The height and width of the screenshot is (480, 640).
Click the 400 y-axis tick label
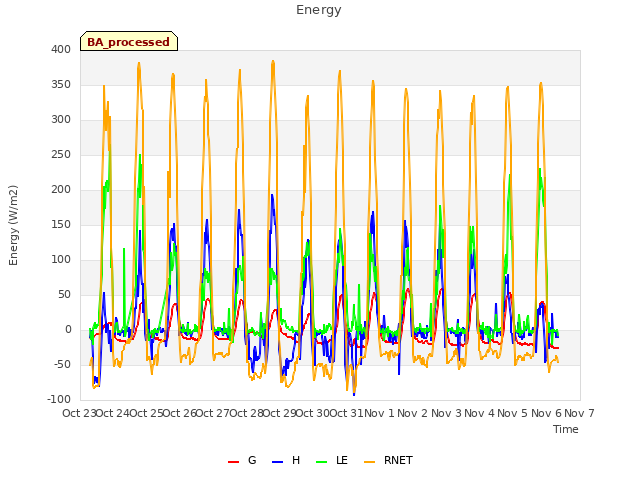tap(61, 49)
